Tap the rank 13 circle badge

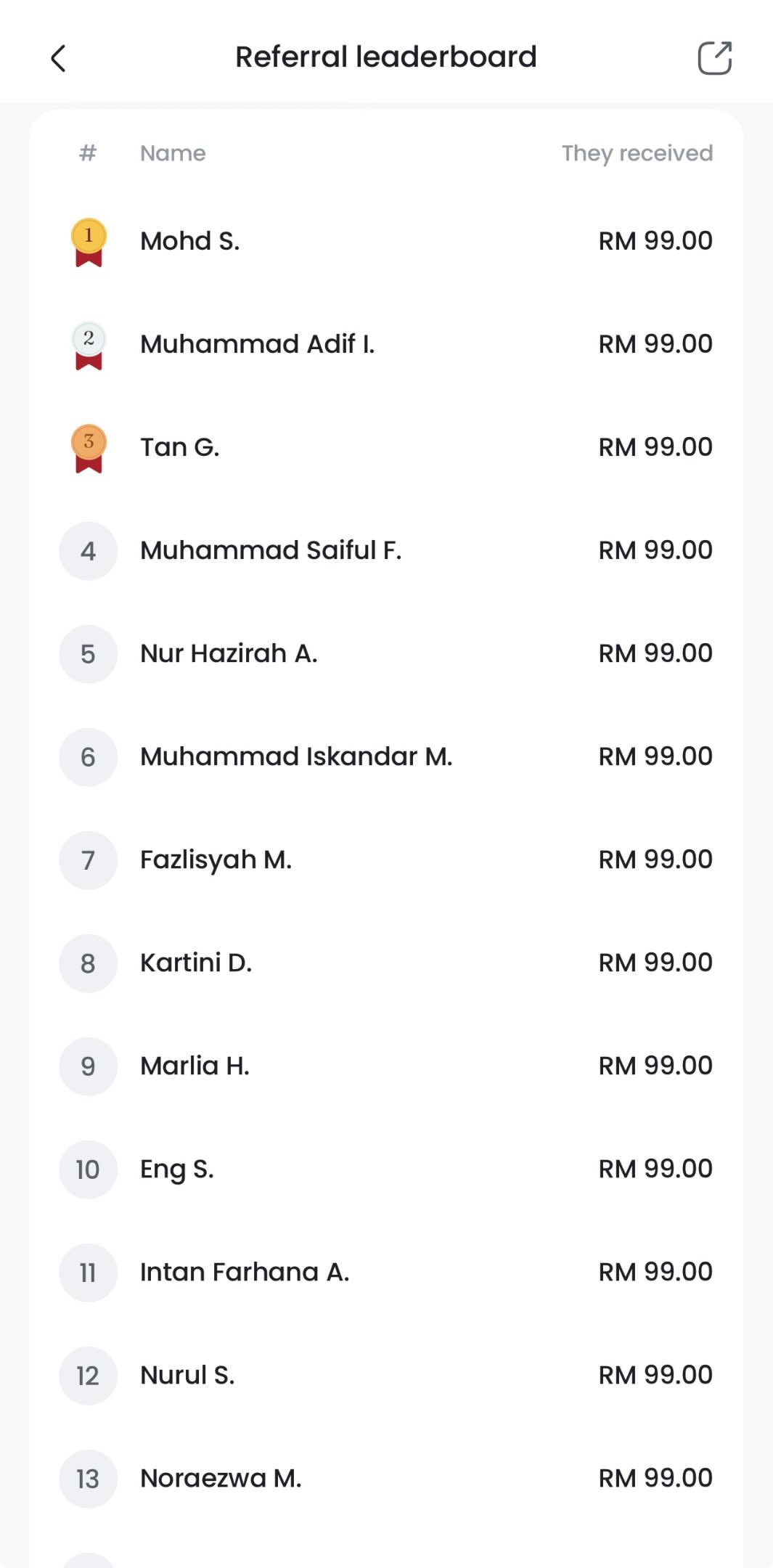88,1479
